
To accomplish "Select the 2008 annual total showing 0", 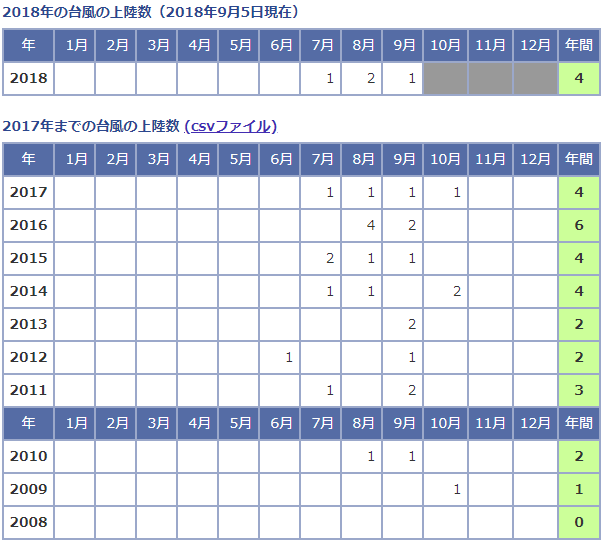I will (579, 522).
